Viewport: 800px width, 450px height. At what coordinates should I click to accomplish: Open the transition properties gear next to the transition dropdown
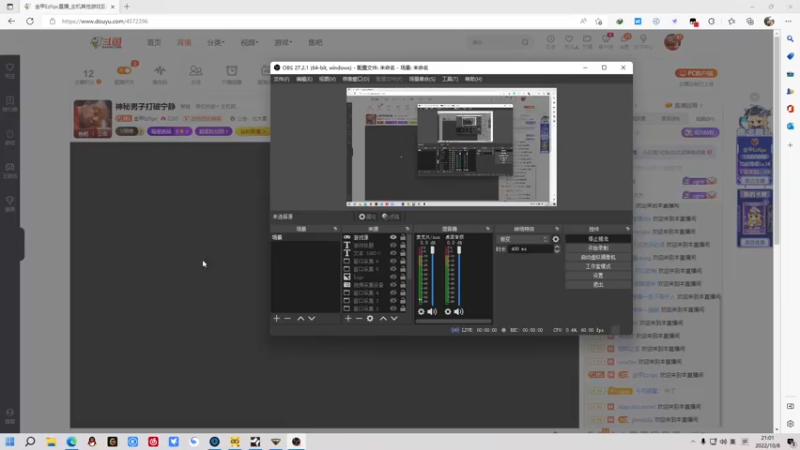click(x=556, y=239)
